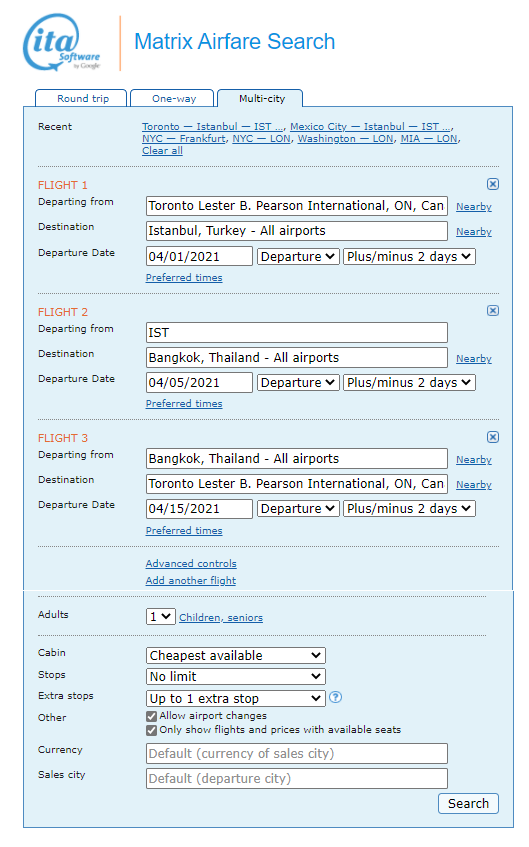Click Nearby for Flight 3 destination Toronto
Screen dimensions: 529x847
(474, 485)
